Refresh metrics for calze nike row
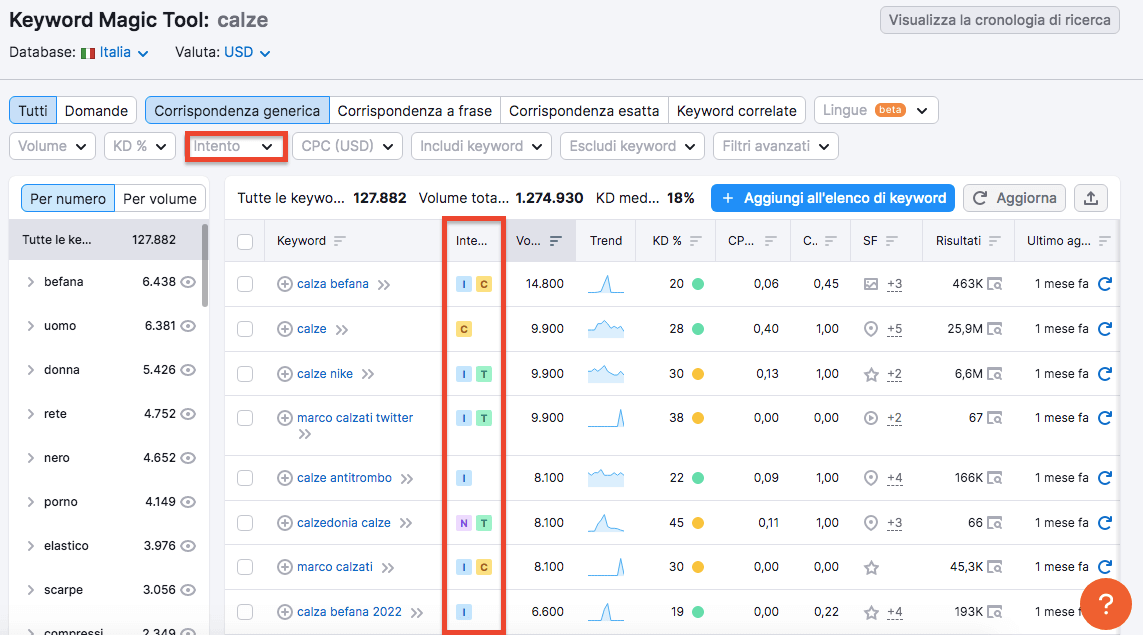 1105,374
